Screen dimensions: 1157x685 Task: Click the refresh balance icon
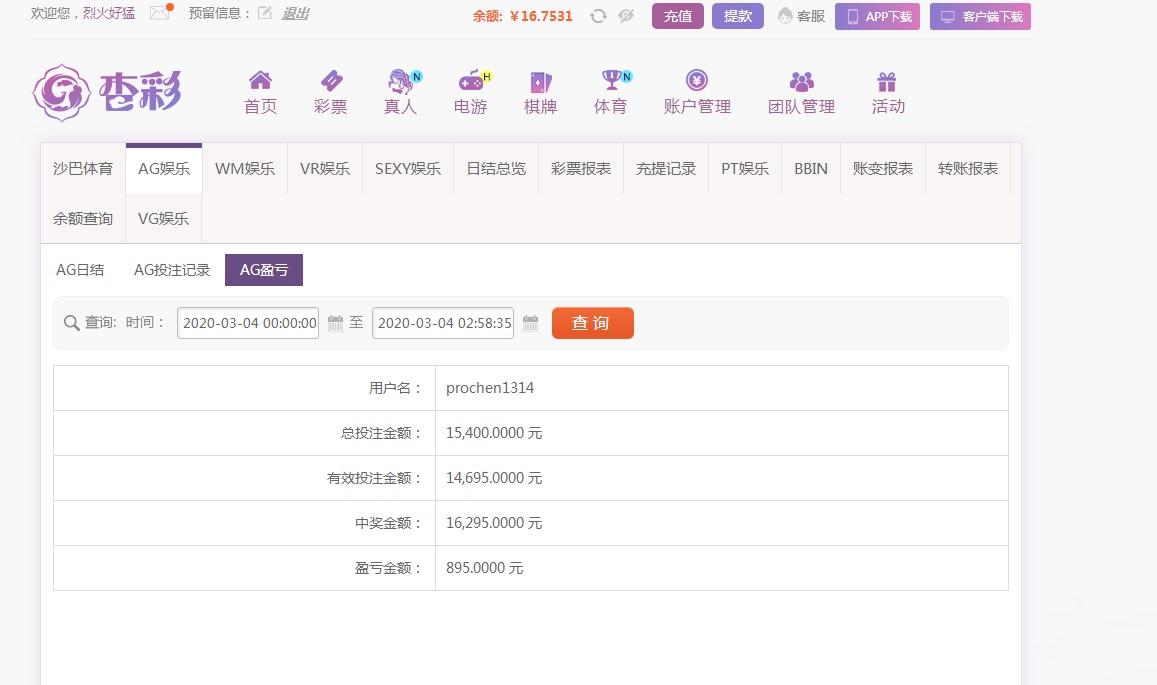pyautogui.click(x=599, y=16)
